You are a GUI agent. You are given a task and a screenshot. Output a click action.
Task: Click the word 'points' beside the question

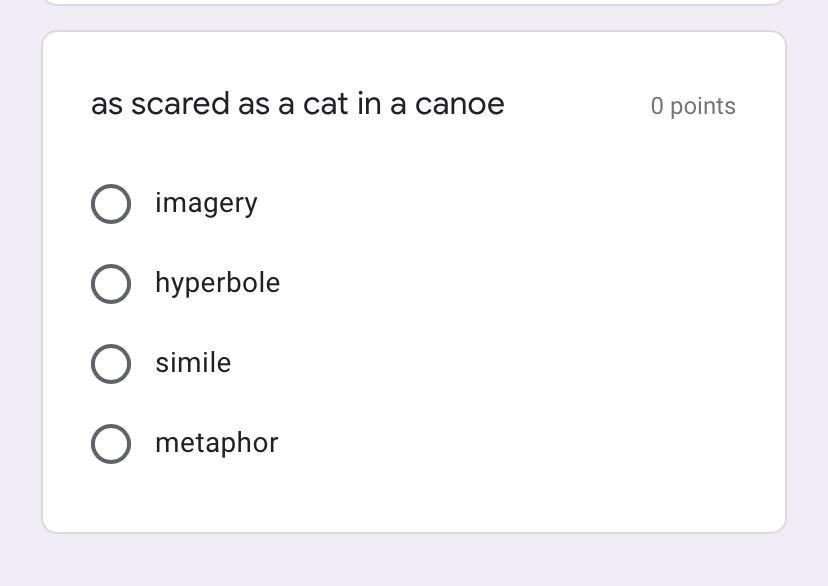703,106
